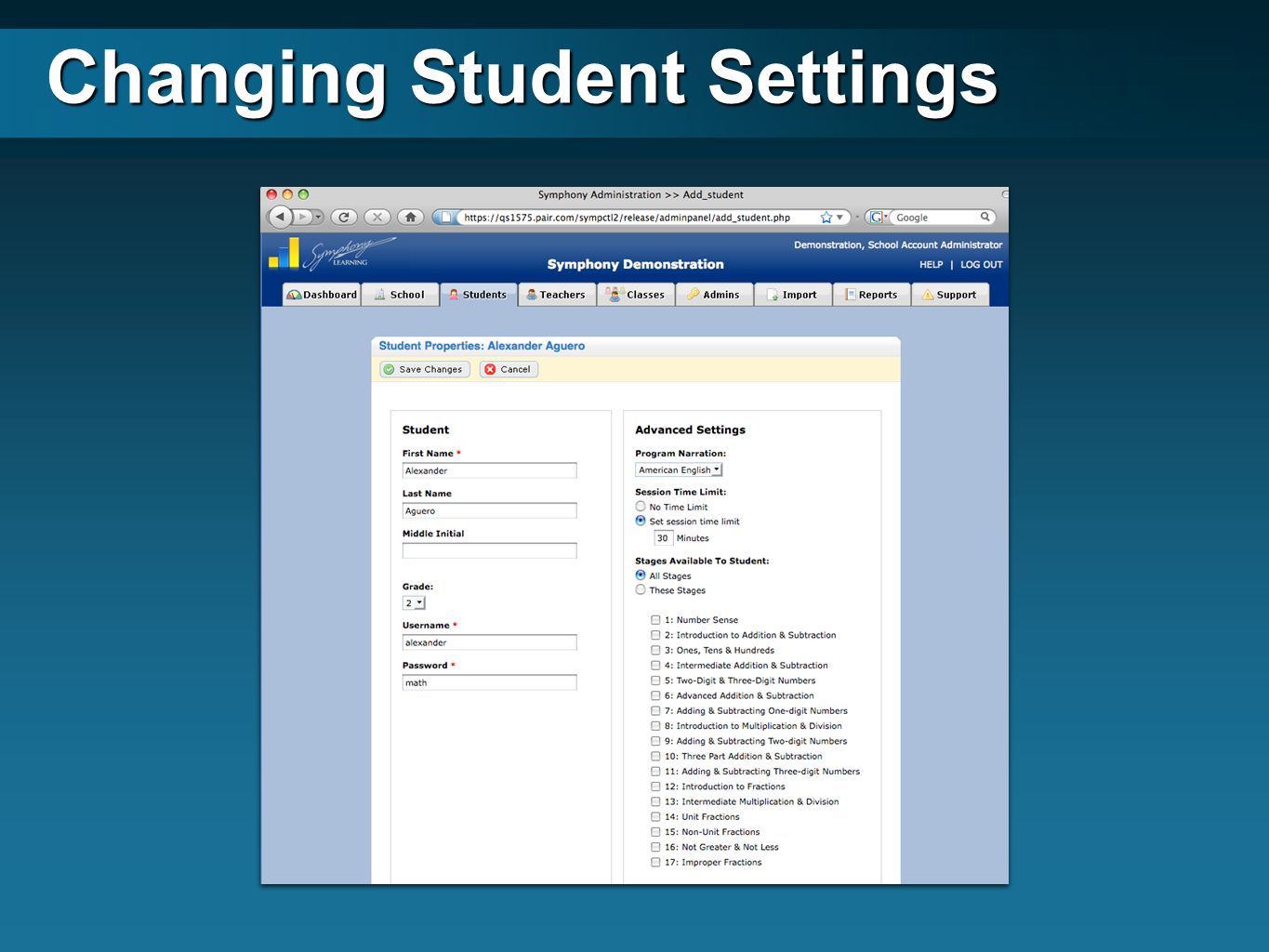1269x952 pixels.
Task: Check 6: Advanced Addition & Subtraction
Action: coord(655,695)
